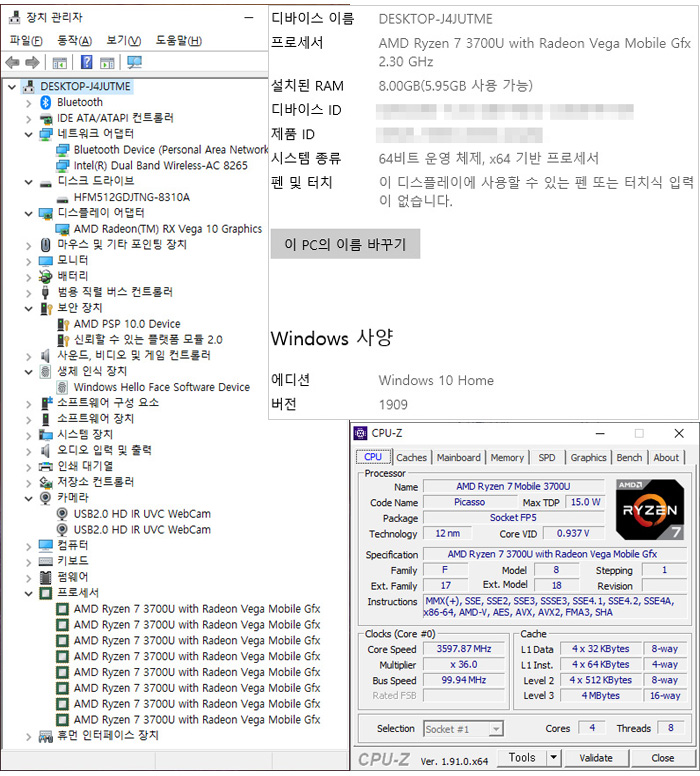Click the back arrow in Device Manager toolbar

click(12, 62)
